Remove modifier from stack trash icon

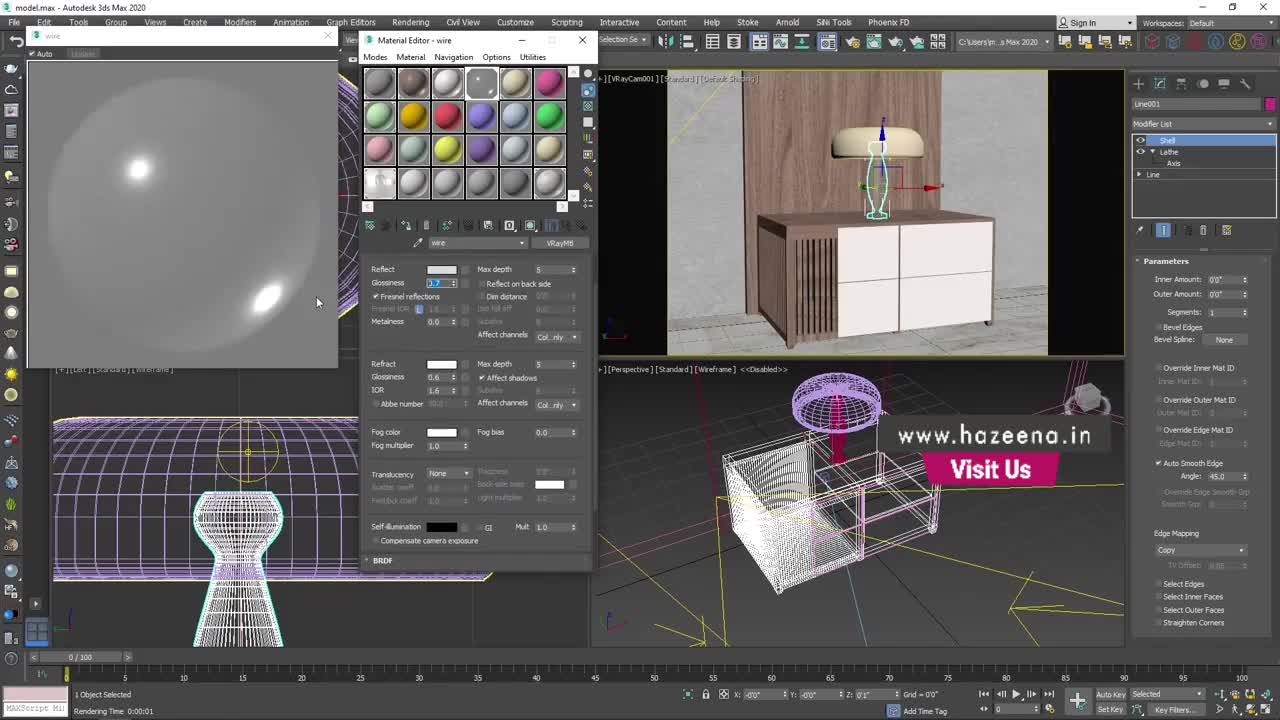point(1203,230)
